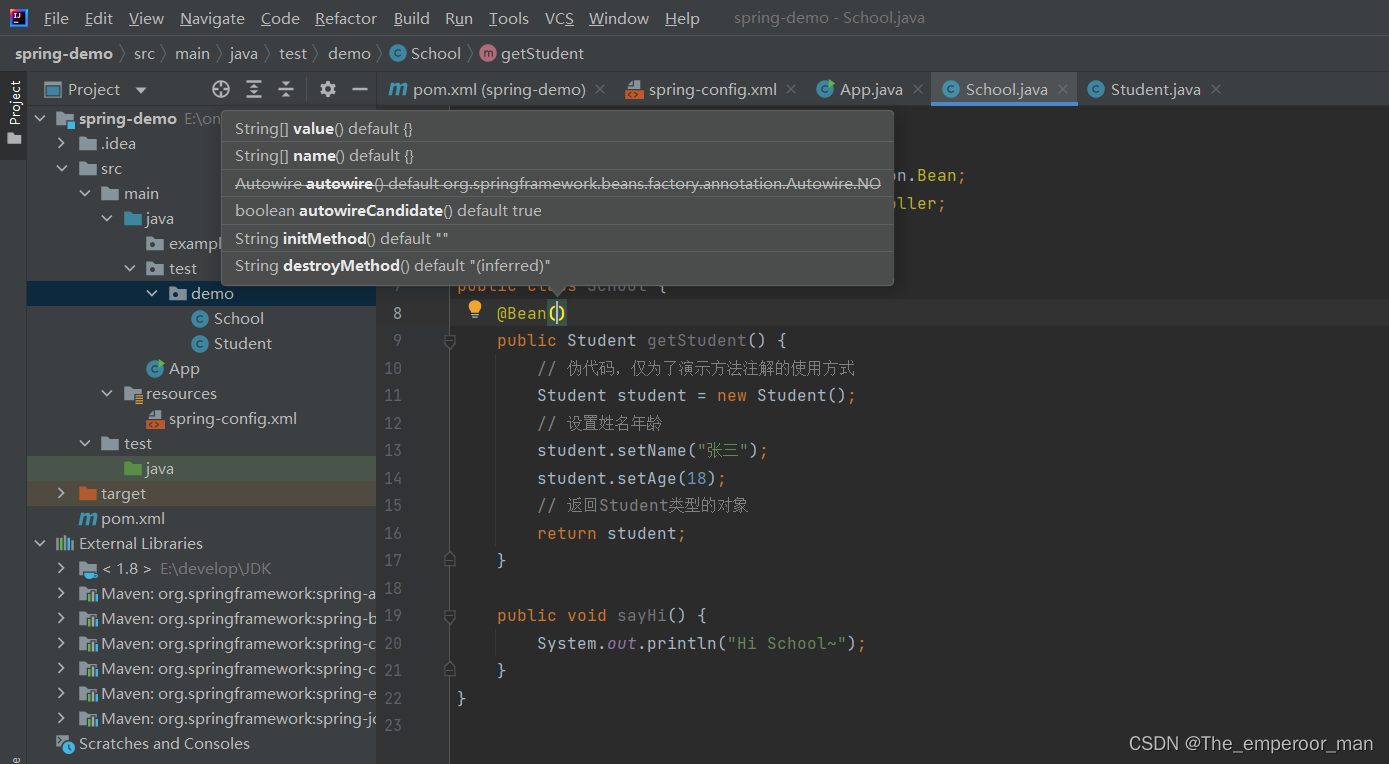Click the pom.xml Maven icon in tree
Viewport: 1389px width, 764px height.
[x=88, y=519]
